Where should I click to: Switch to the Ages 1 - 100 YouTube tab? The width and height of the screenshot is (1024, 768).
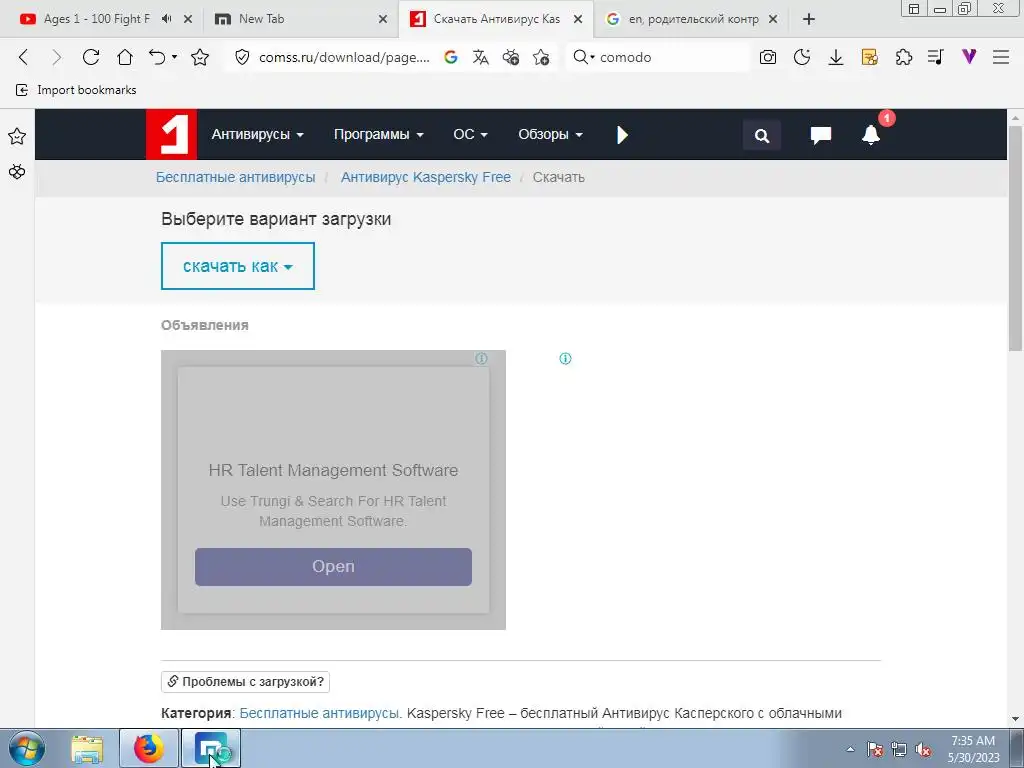(97, 19)
